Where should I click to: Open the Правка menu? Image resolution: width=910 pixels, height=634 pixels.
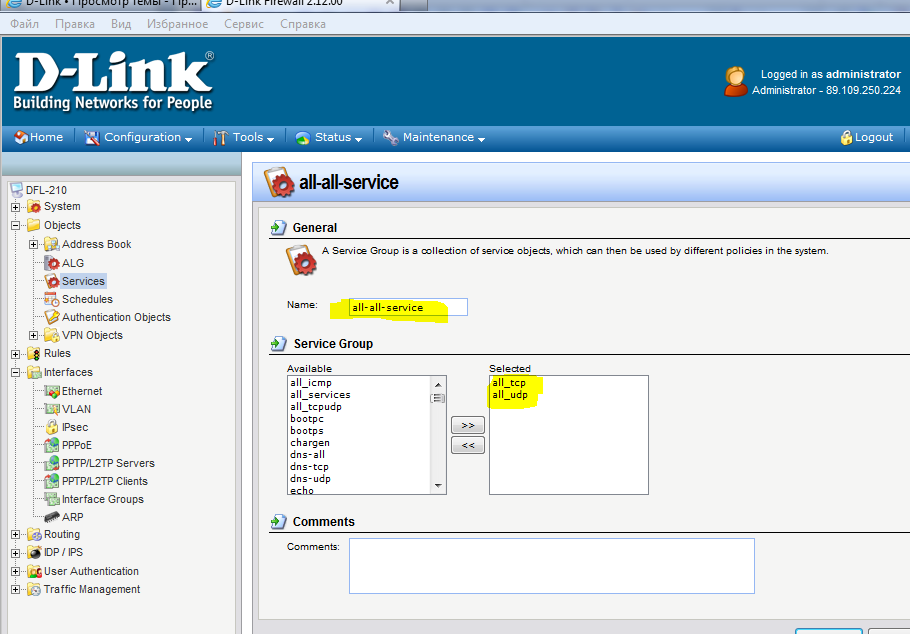[75, 24]
